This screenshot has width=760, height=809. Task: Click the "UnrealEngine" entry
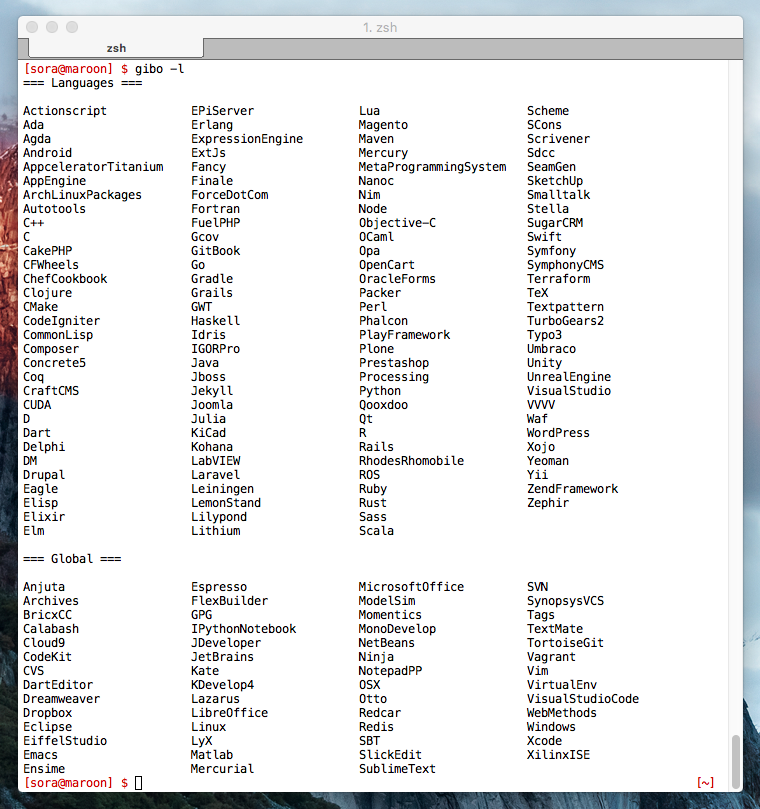(569, 377)
